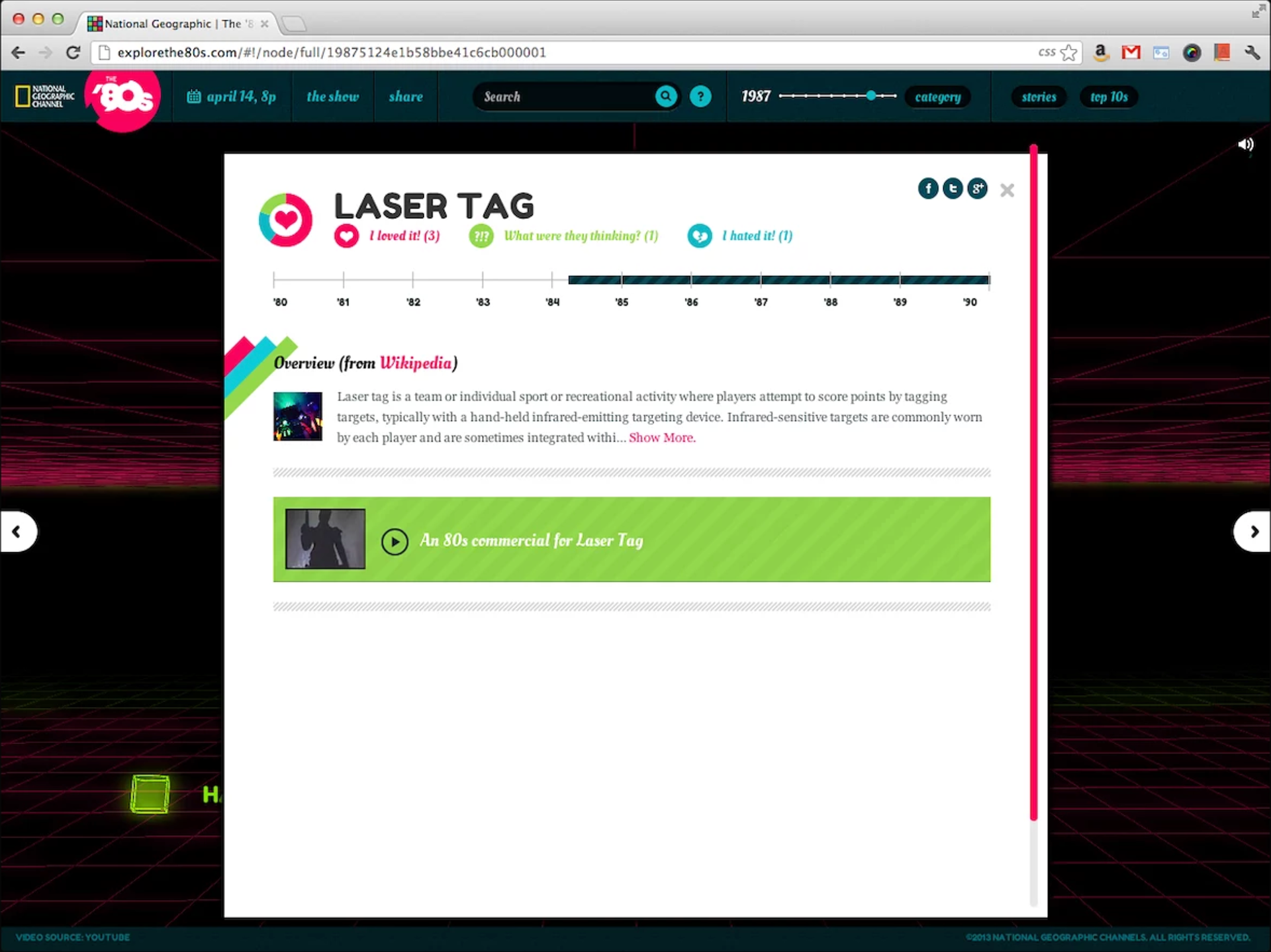
Task: Click the dark timeline range bar
Action: (x=778, y=280)
